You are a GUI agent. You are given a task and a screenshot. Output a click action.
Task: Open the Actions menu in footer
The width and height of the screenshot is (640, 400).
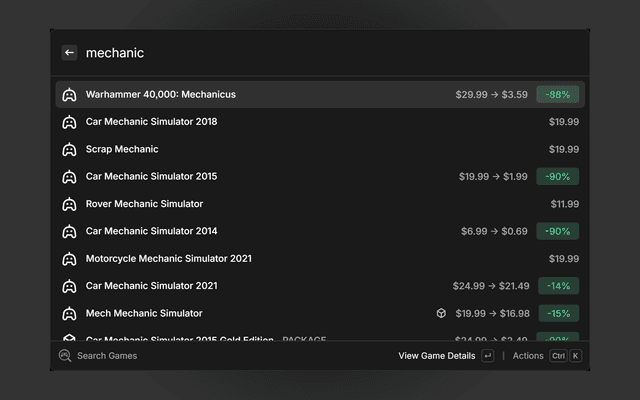(528, 356)
